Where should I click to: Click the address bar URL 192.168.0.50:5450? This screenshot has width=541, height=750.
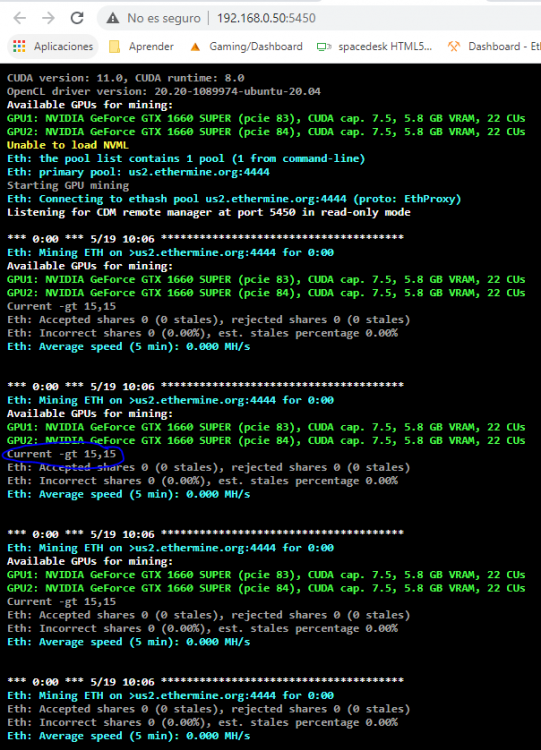coord(266,18)
